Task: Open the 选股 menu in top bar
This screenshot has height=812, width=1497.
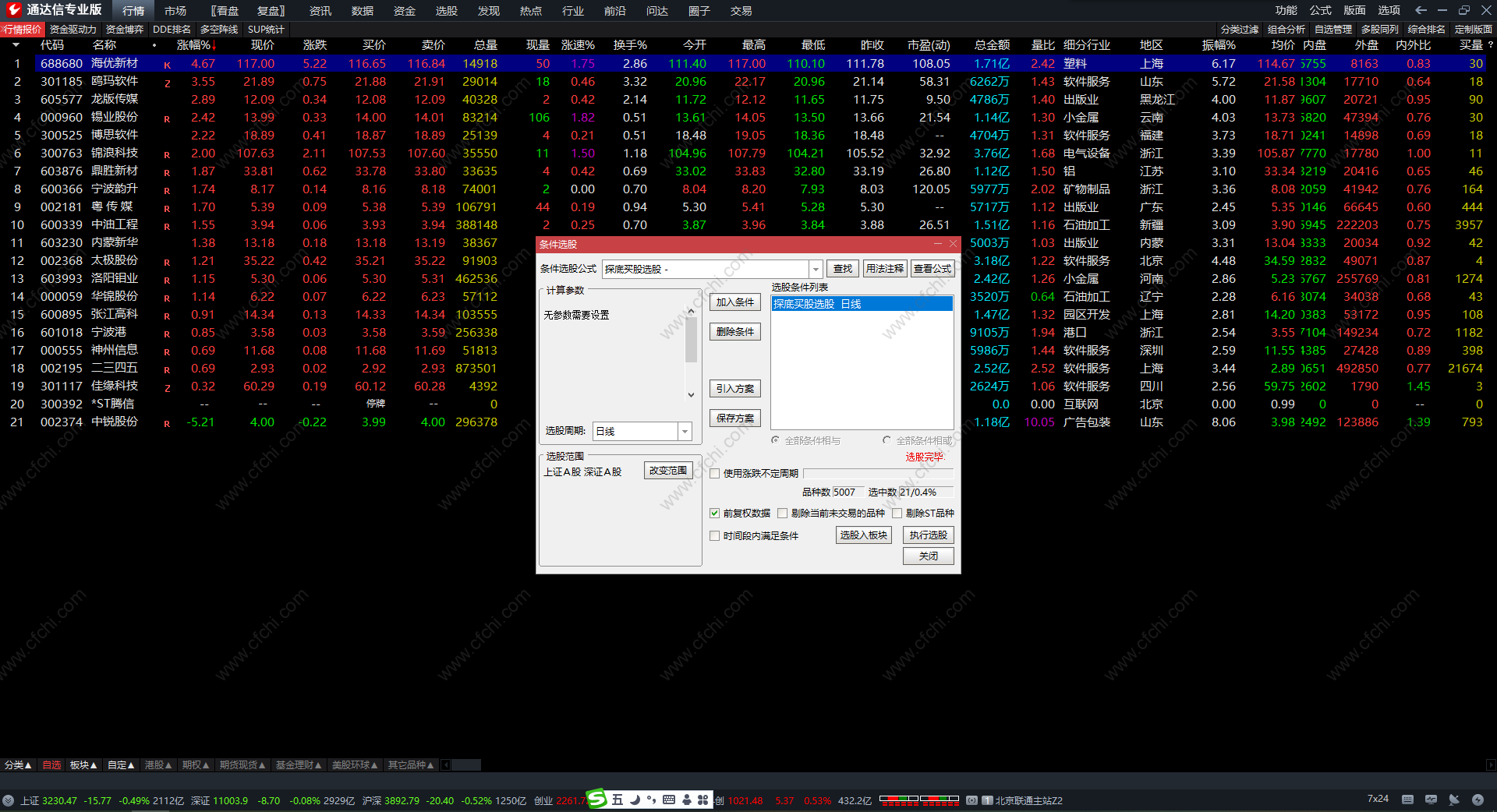Action: click(446, 11)
